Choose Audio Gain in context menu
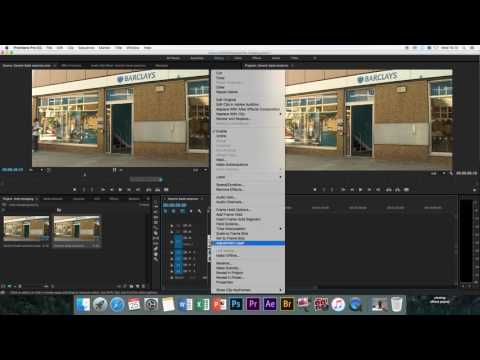The height and width of the screenshot is (360, 480). pos(248,197)
